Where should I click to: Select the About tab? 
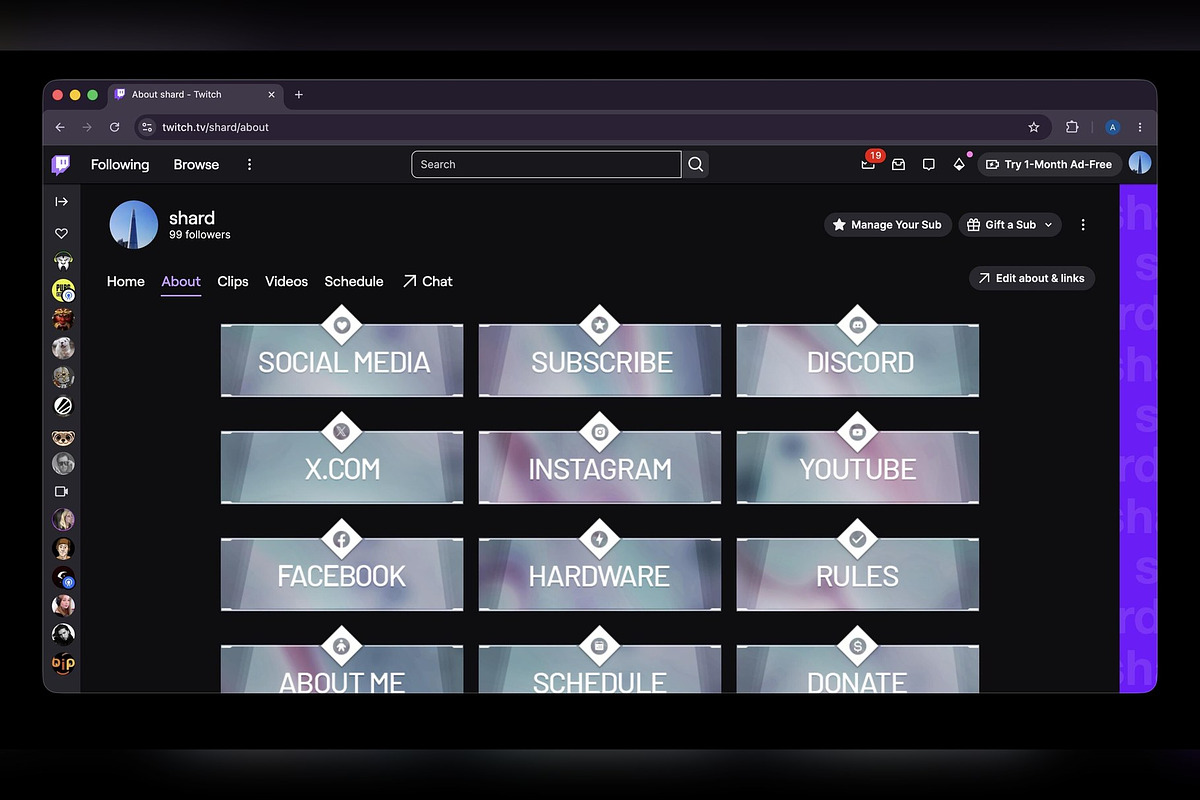pyautogui.click(x=181, y=281)
